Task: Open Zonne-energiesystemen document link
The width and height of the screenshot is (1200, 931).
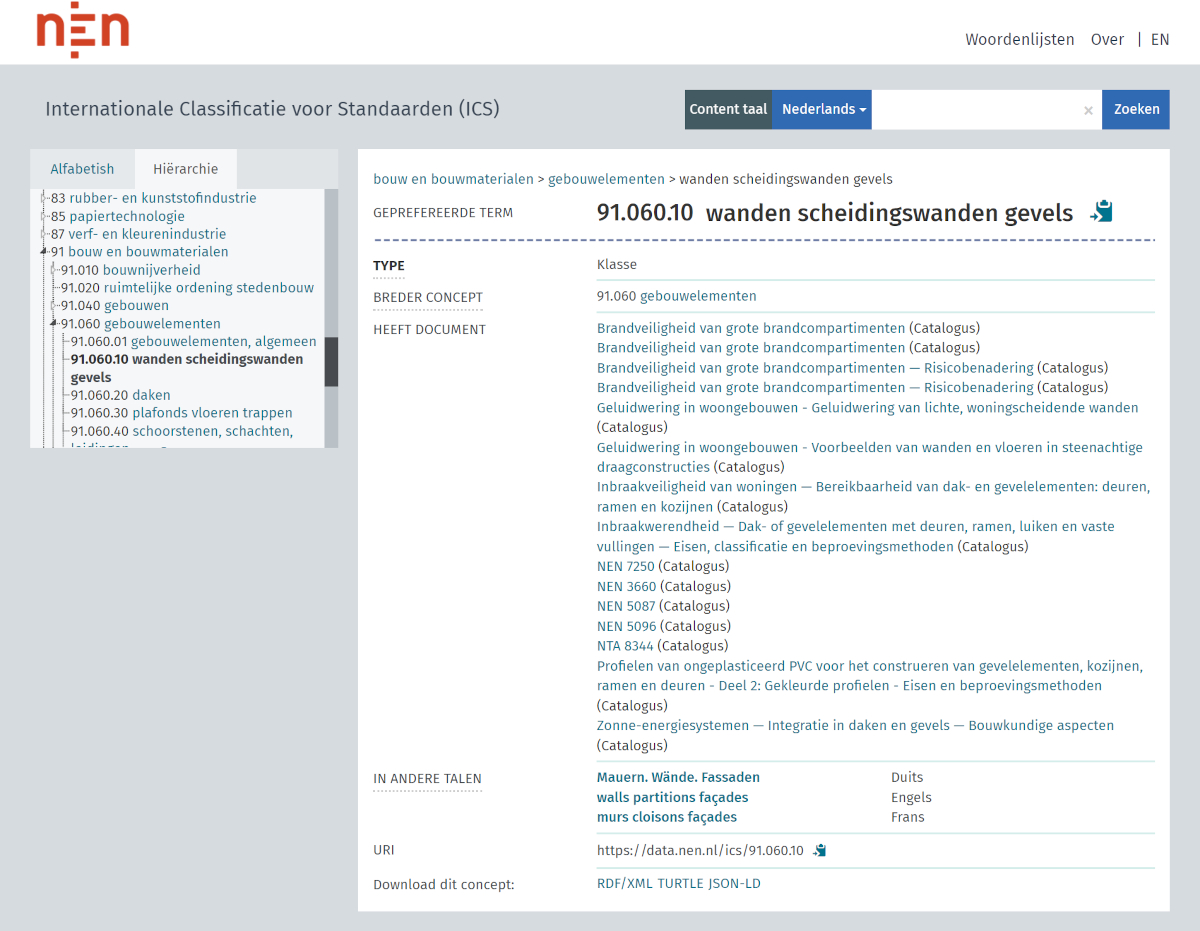Action: [x=855, y=726]
